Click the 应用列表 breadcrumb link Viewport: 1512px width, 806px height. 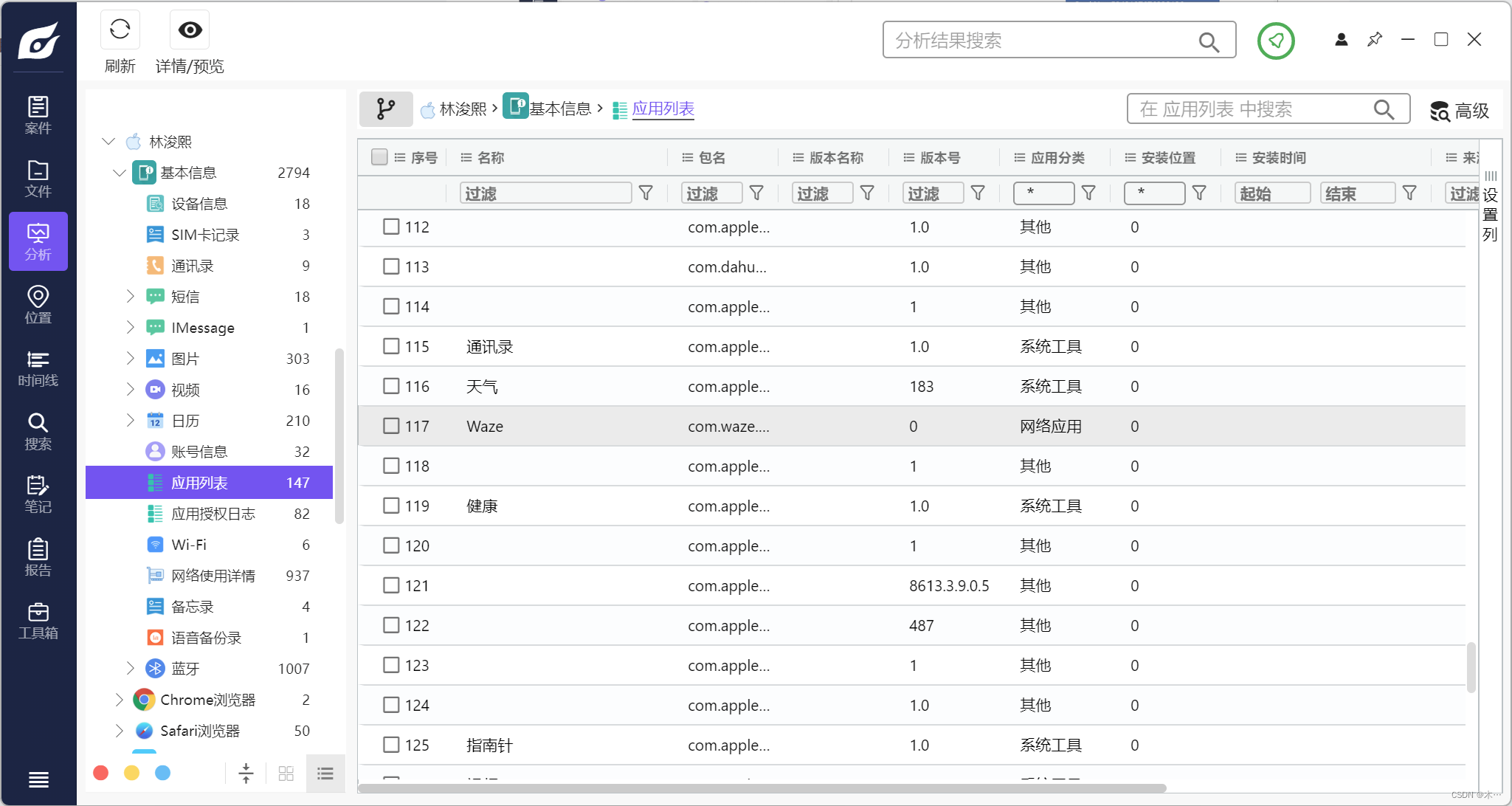click(x=663, y=109)
